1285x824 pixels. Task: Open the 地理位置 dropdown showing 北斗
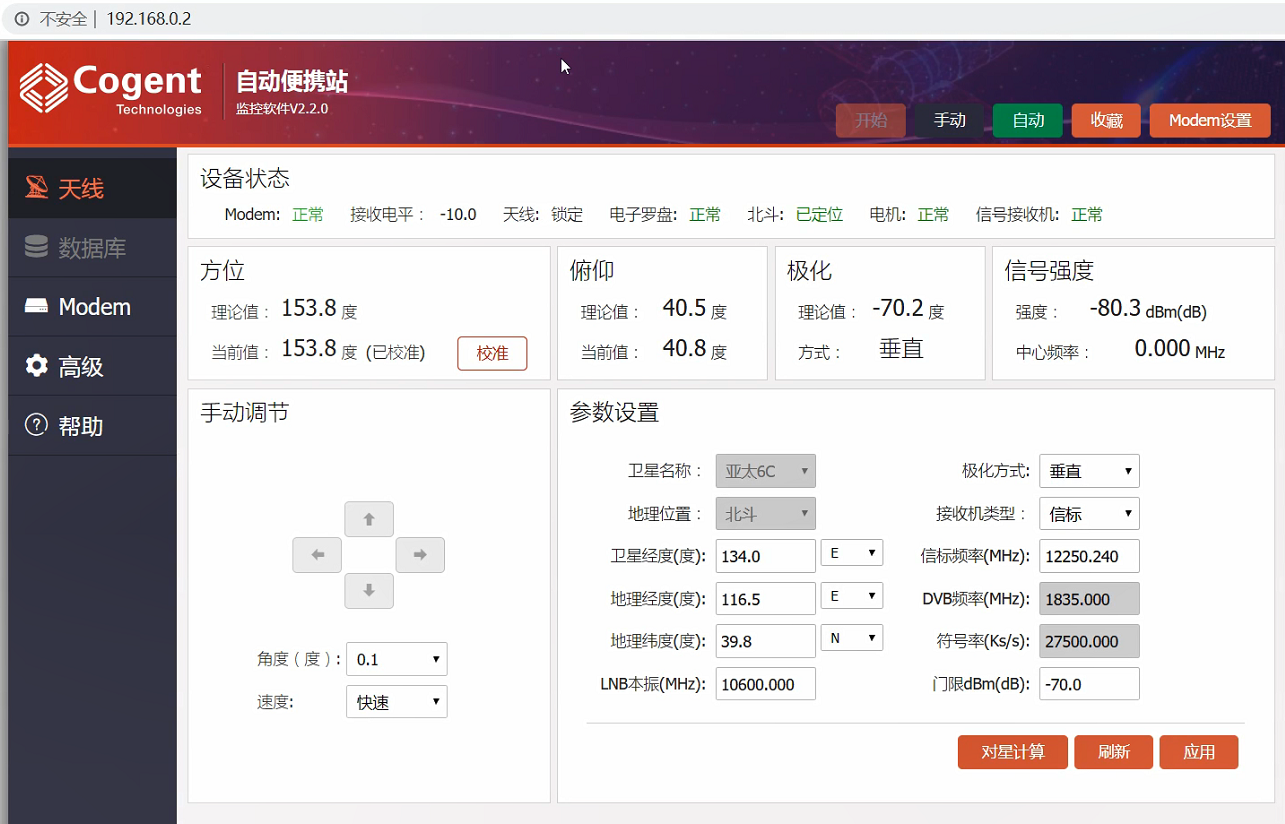(766, 513)
